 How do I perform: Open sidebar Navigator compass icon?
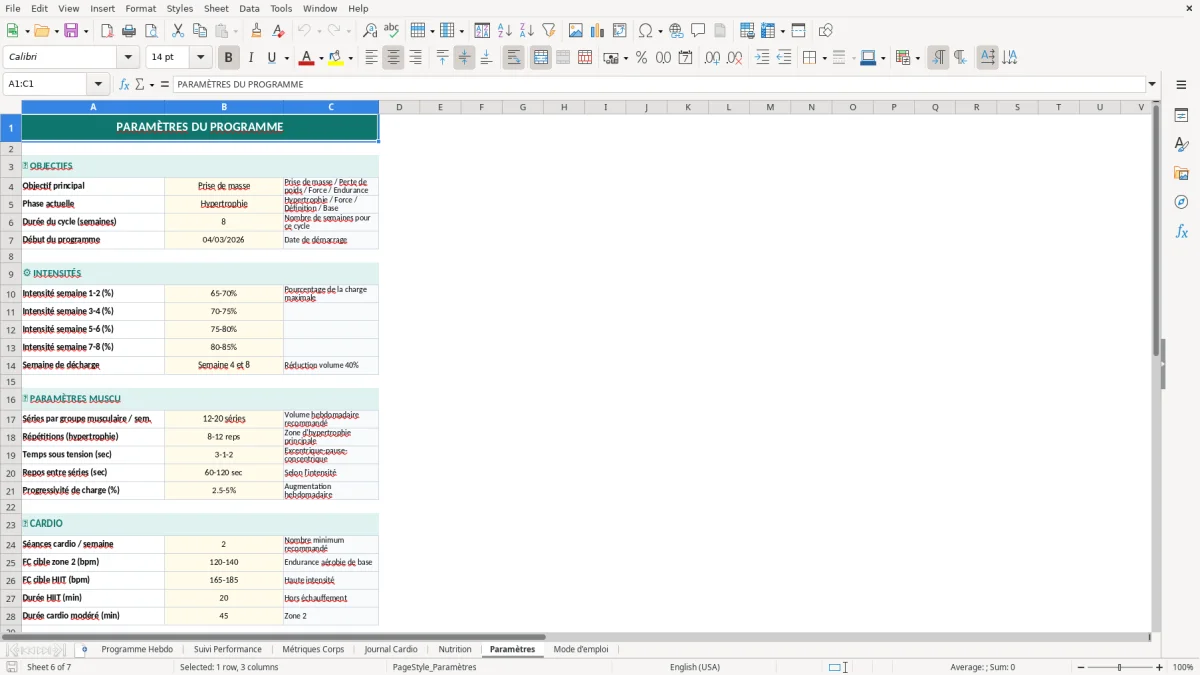tap(1181, 202)
